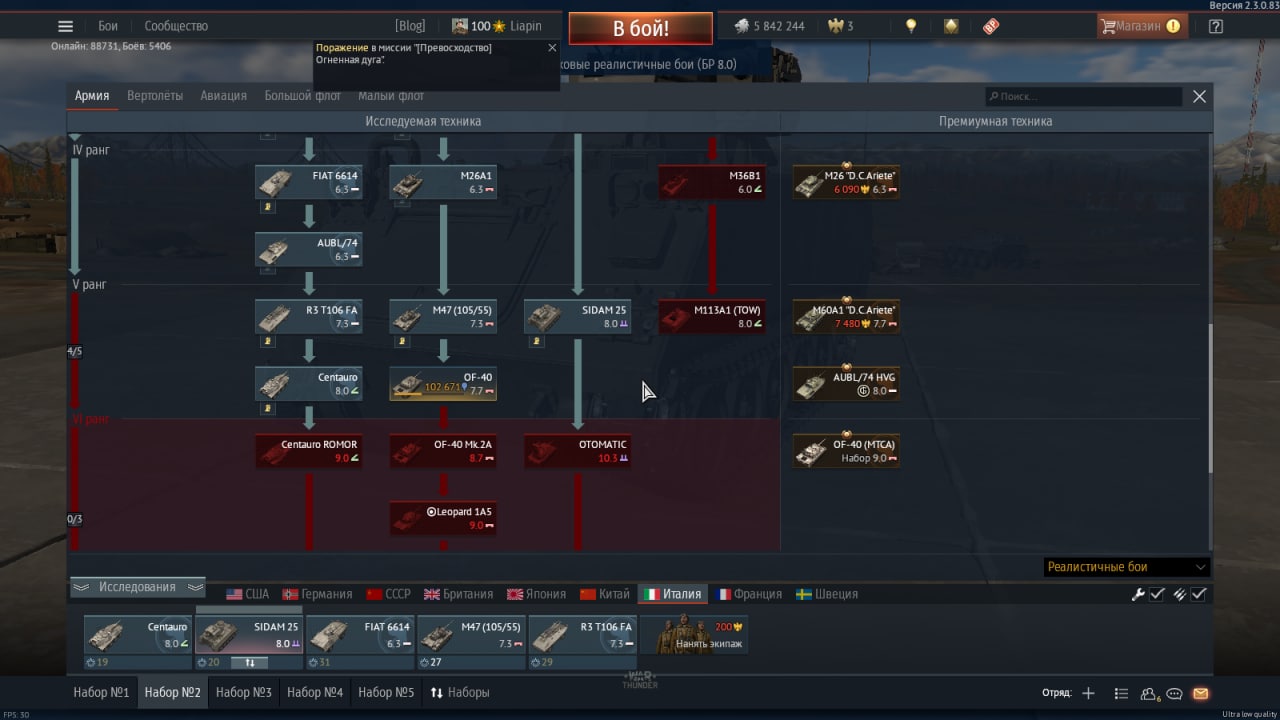1280x720 pixels.
Task: Select OF-40 vehicle being researched
Action: (x=442, y=384)
